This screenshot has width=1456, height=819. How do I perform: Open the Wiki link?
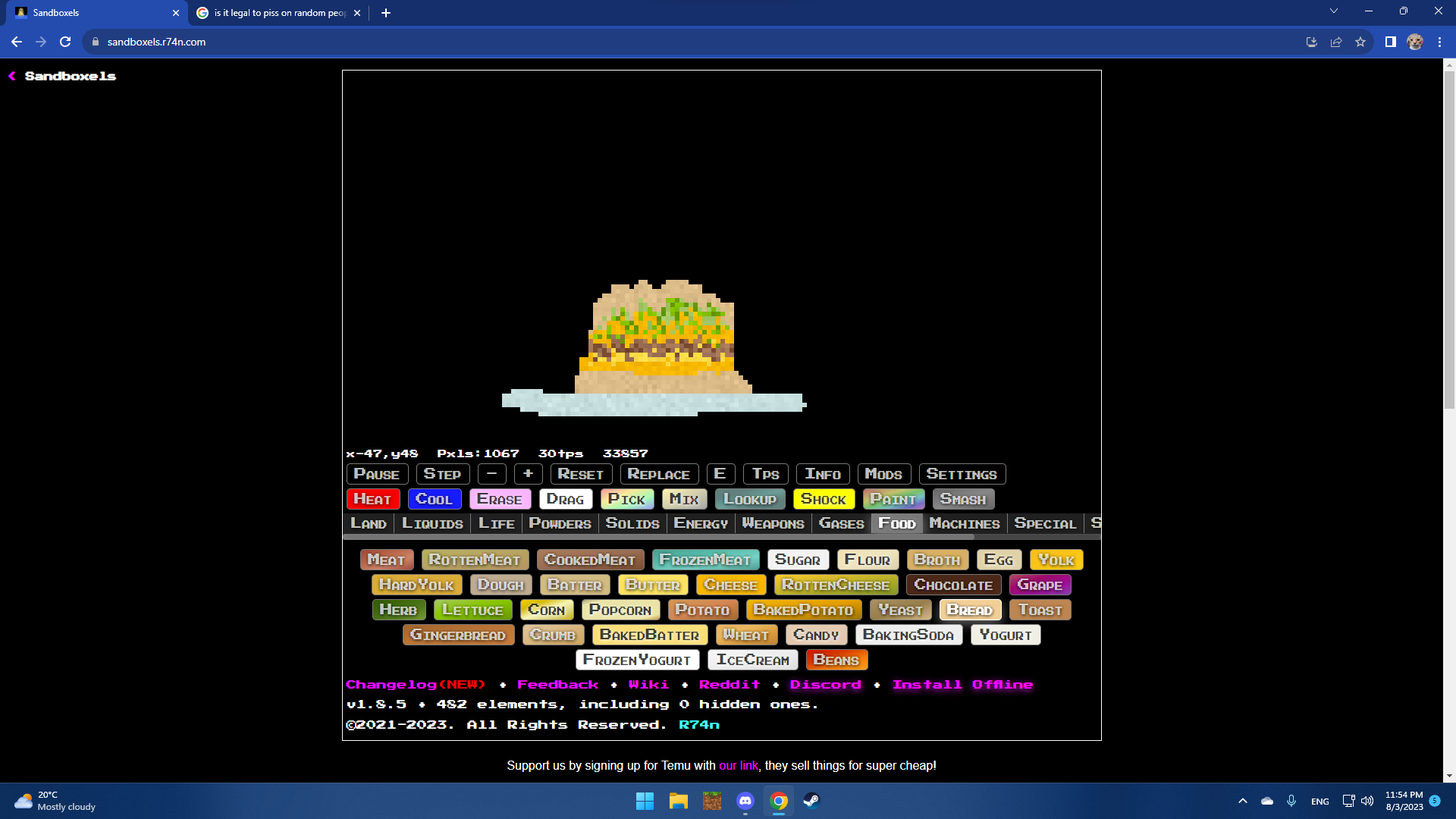[x=648, y=684]
